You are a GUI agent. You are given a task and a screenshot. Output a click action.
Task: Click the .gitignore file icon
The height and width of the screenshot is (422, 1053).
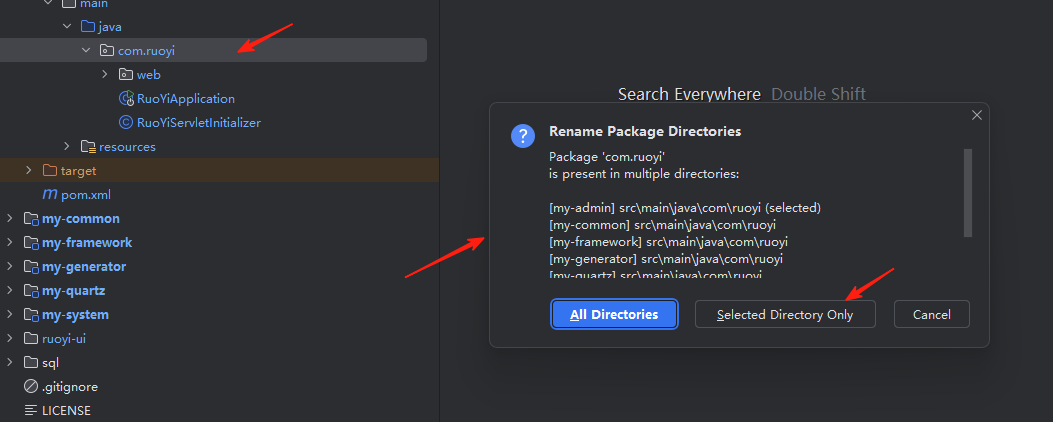pyautogui.click(x=30, y=387)
